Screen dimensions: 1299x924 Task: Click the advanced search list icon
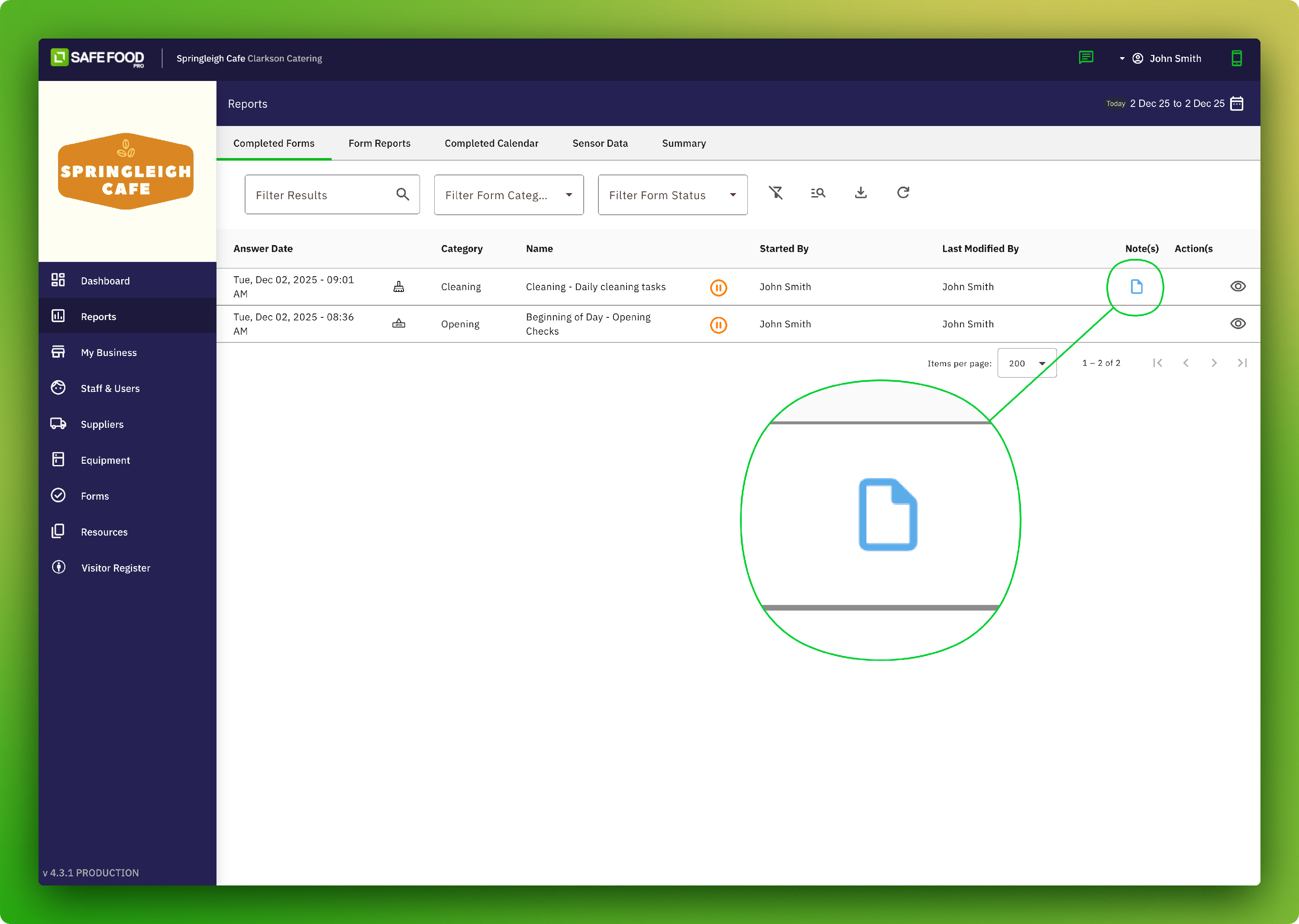[x=818, y=193]
